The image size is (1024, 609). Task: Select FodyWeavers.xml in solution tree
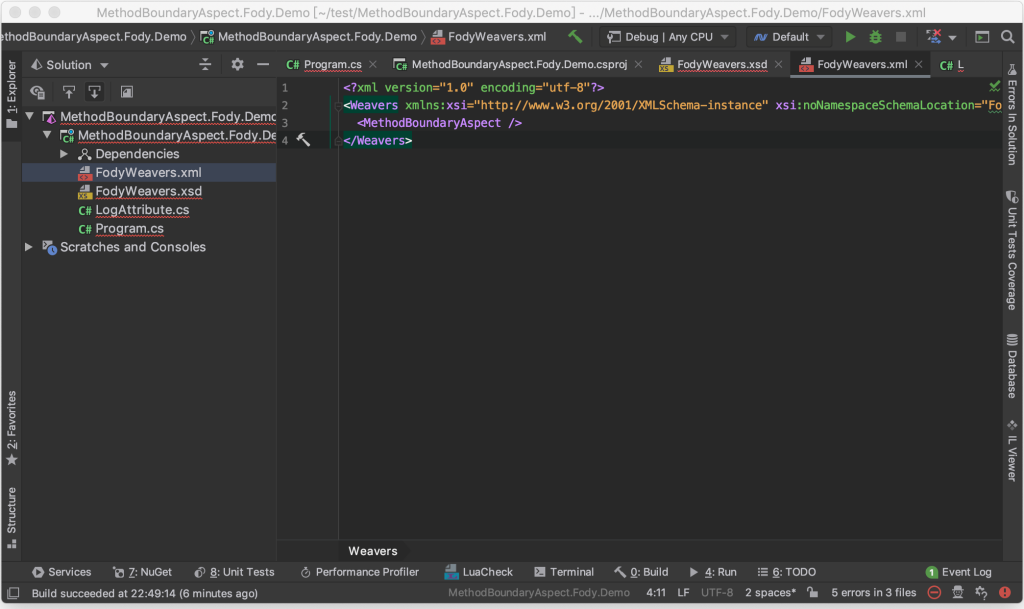pos(148,172)
